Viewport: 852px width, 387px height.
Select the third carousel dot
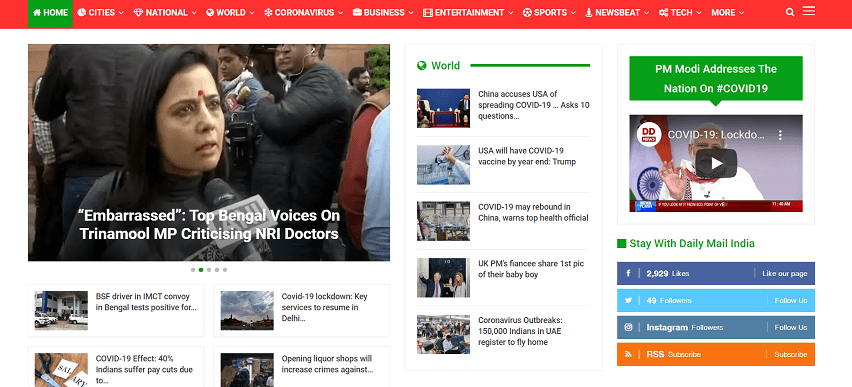point(209,270)
